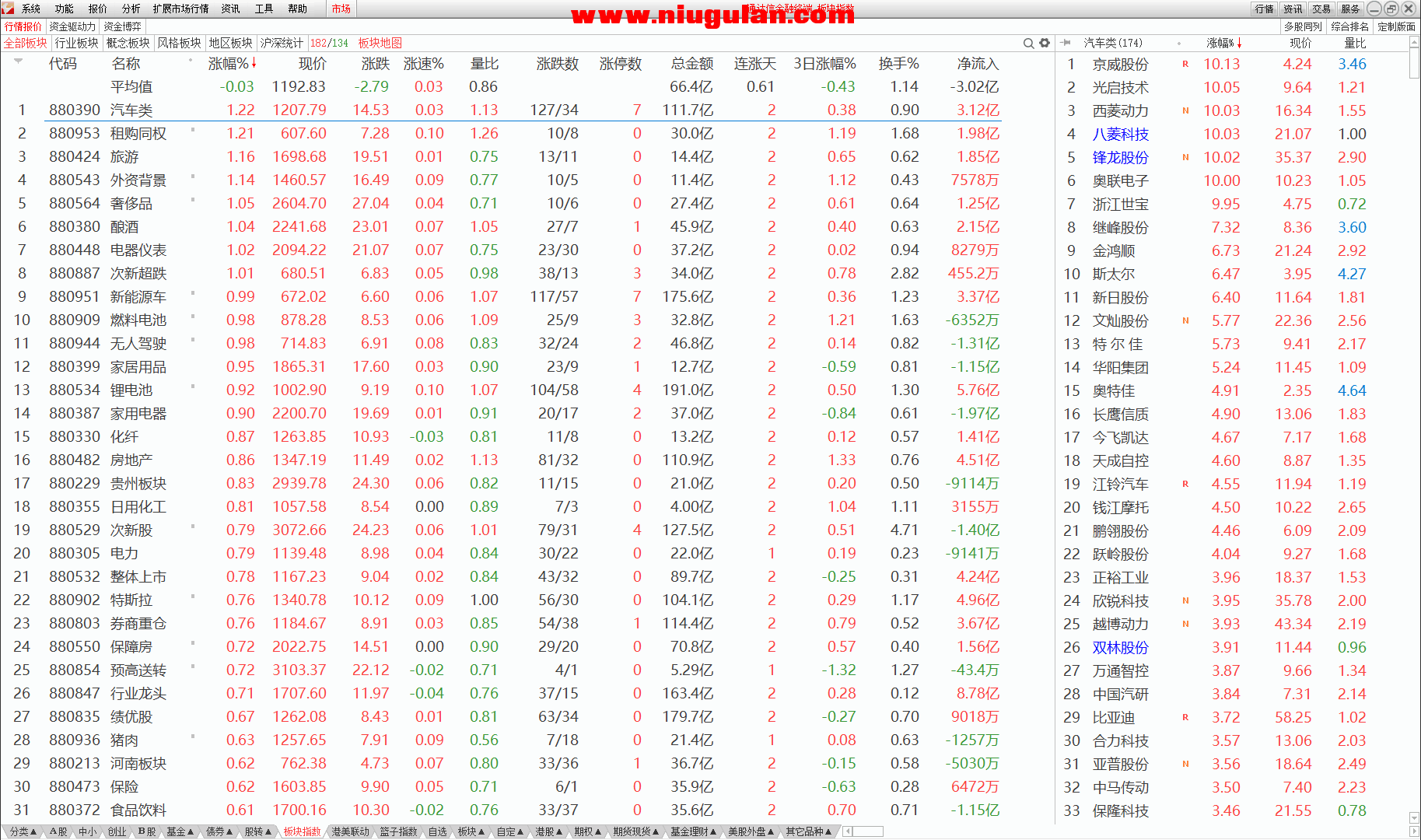The image size is (1421, 840).
Task: Select stock 双林股份 in right list
Action: pyautogui.click(x=1120, y=647)
